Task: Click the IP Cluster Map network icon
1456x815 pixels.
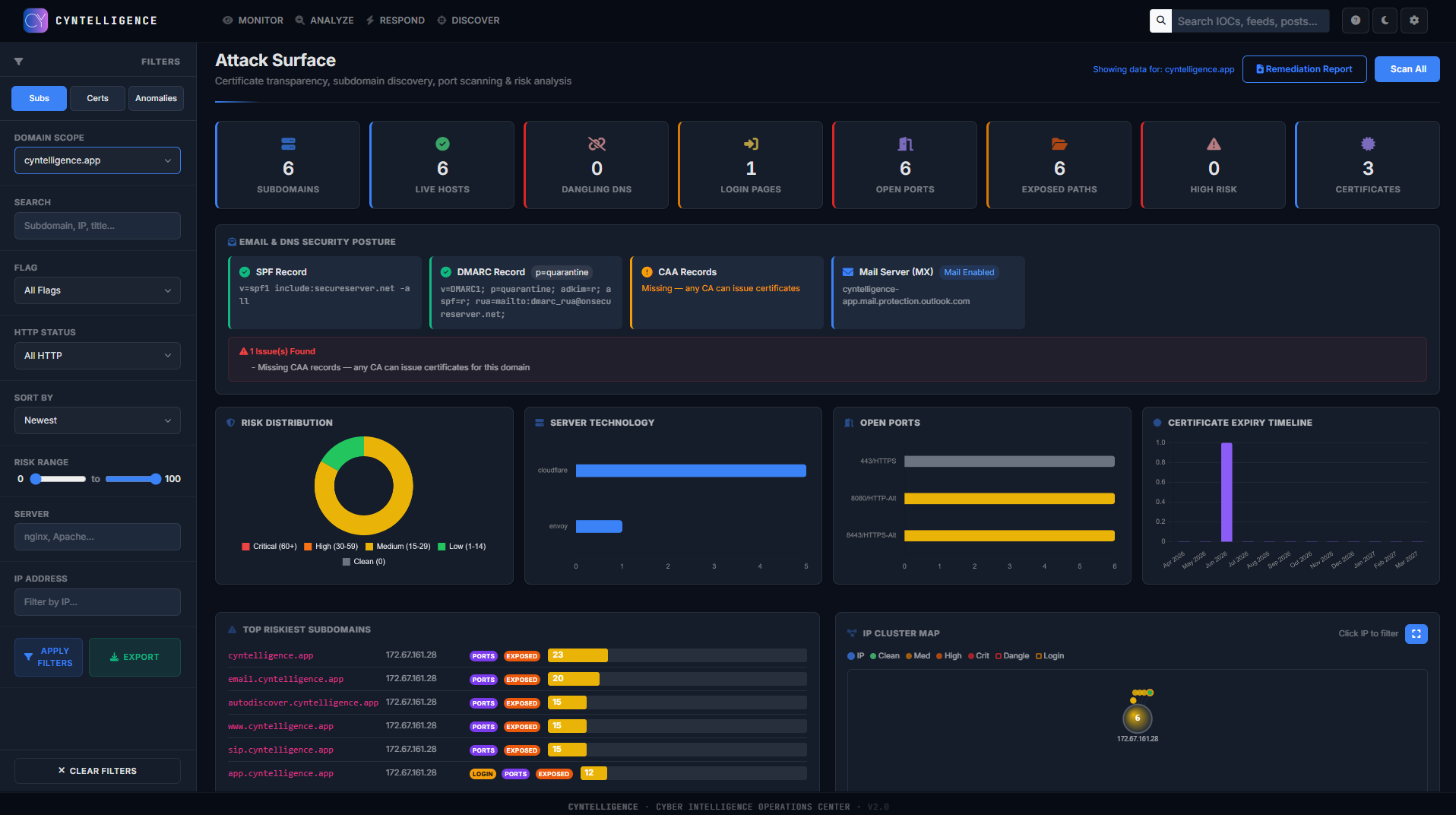Action: (x=852, y=633)
